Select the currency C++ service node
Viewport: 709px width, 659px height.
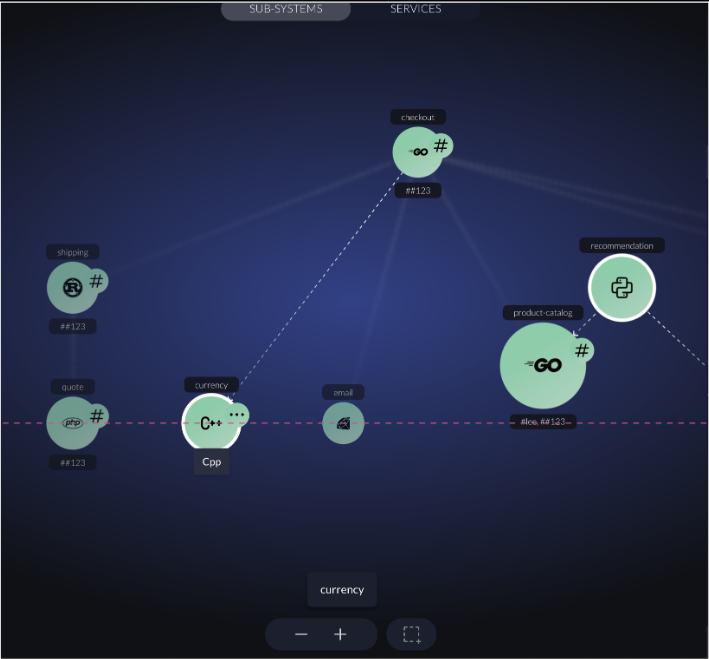pos(210,423)
